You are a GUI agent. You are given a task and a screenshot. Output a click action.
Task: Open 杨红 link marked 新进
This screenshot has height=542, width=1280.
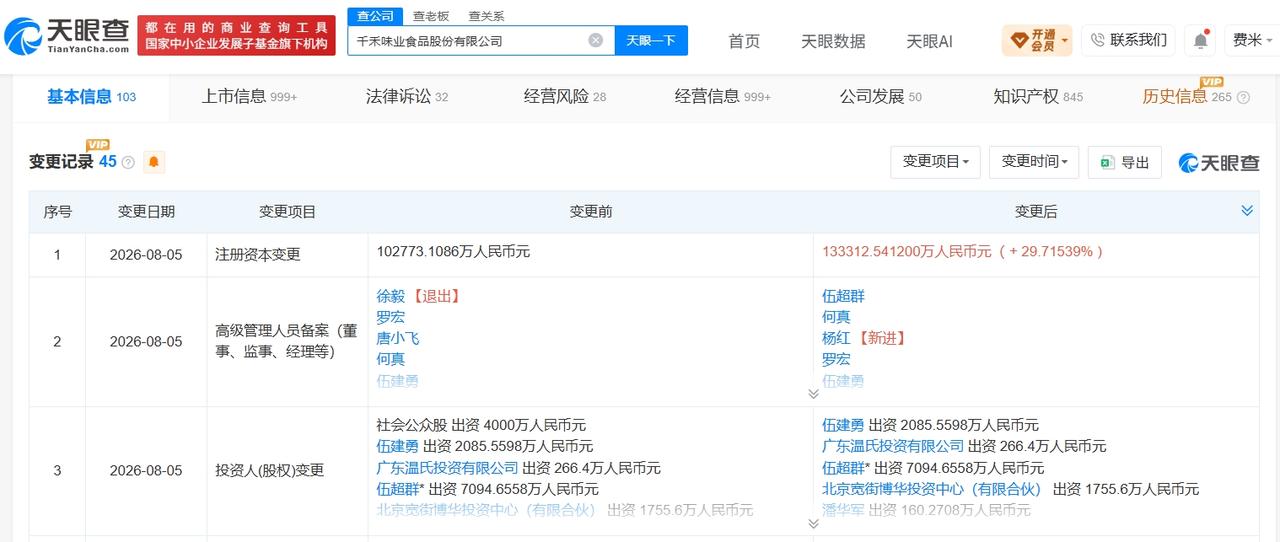point(836,338)
